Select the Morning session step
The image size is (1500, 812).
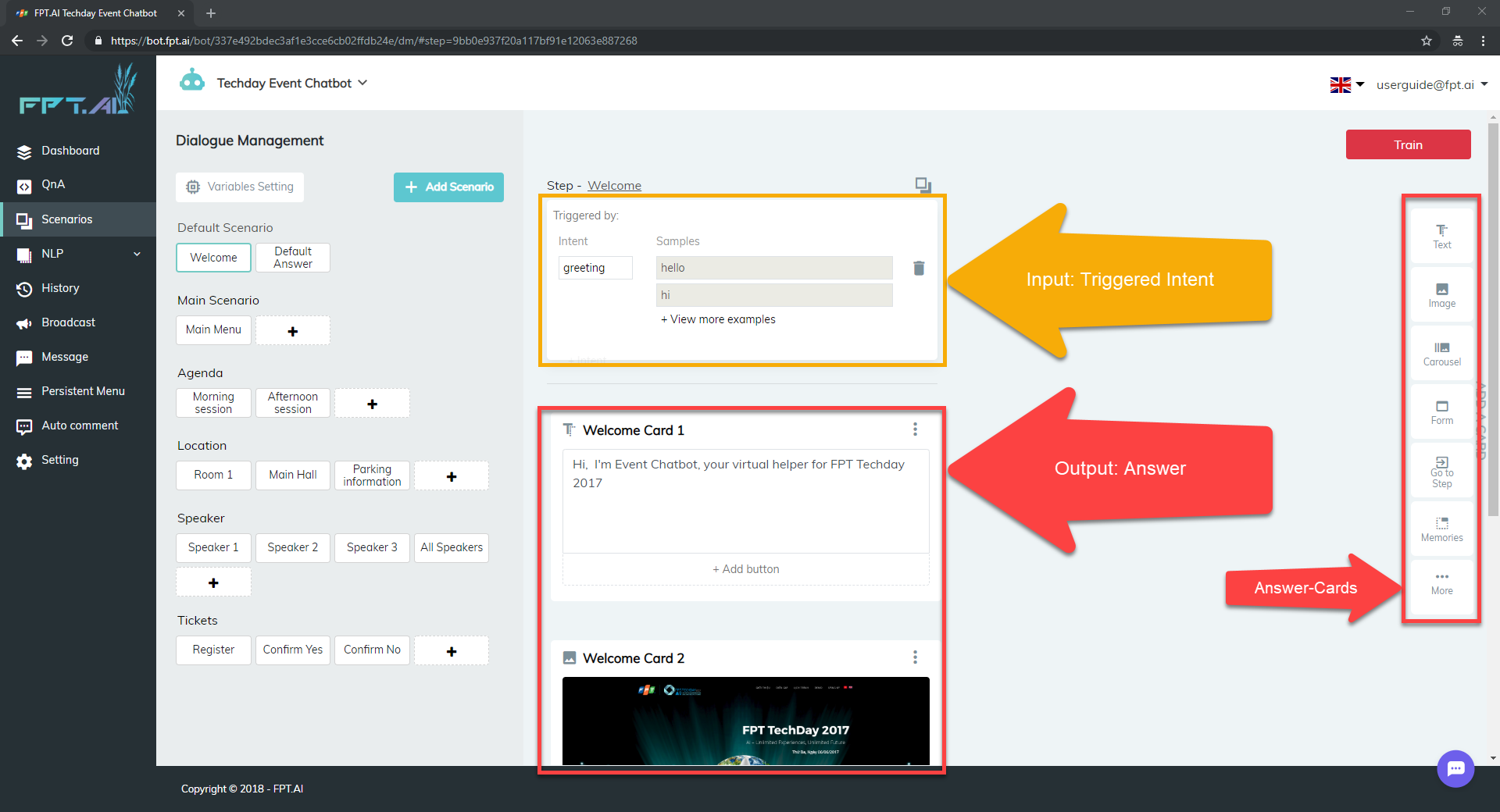pyautogui.click(x=213, y=403)
